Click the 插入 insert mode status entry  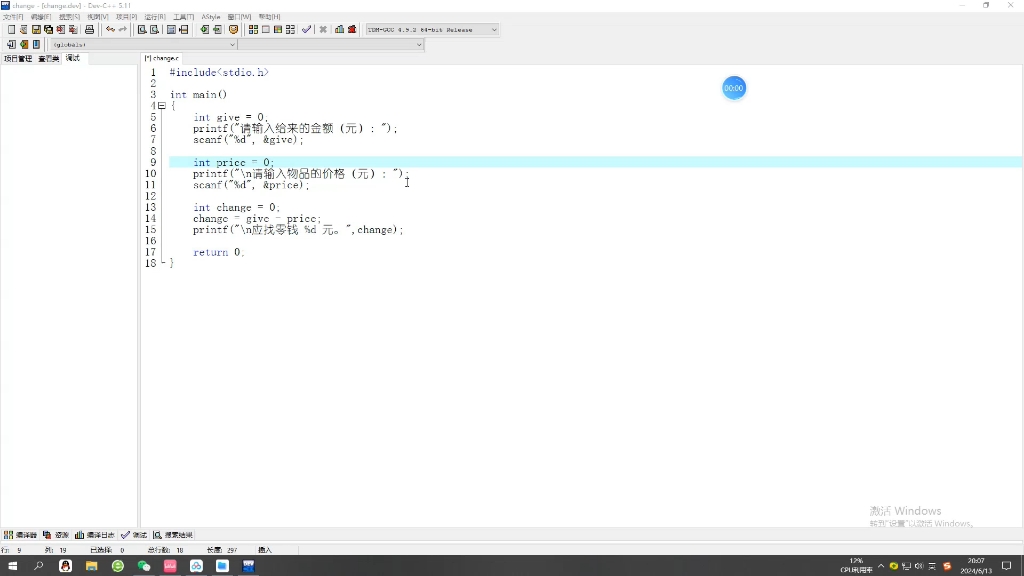pyautogui.click(x=264, y=550)
